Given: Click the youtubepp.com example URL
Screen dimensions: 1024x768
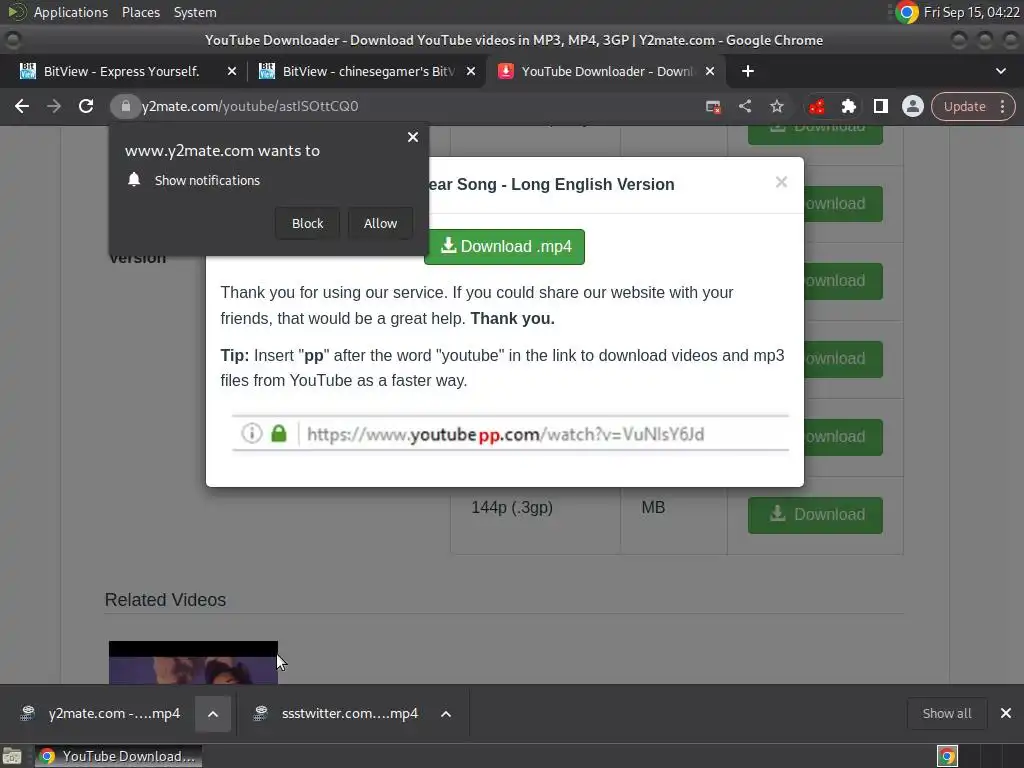Looking at the screenshot, I should click(x=505, y=434).
